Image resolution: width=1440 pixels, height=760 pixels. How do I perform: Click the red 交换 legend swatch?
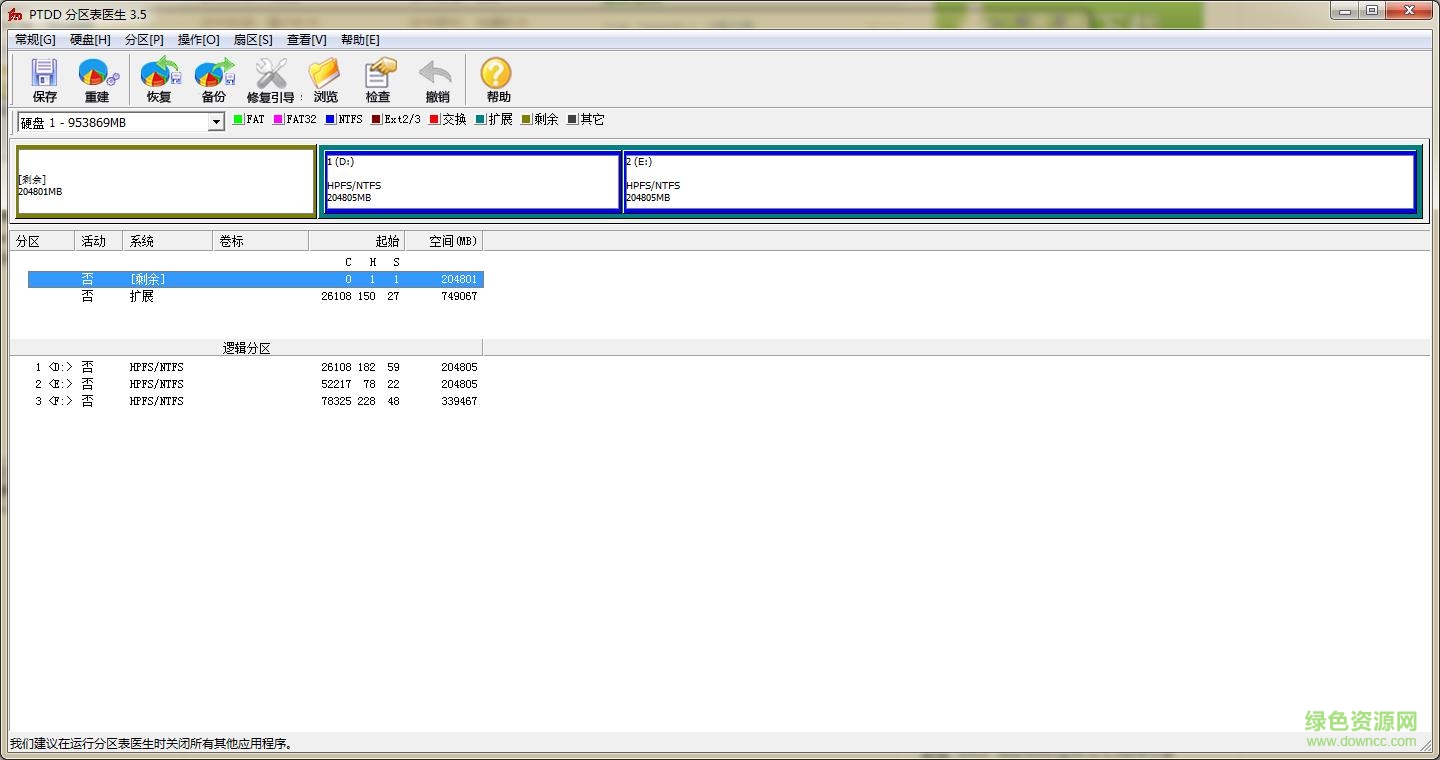tap(434, 119)
